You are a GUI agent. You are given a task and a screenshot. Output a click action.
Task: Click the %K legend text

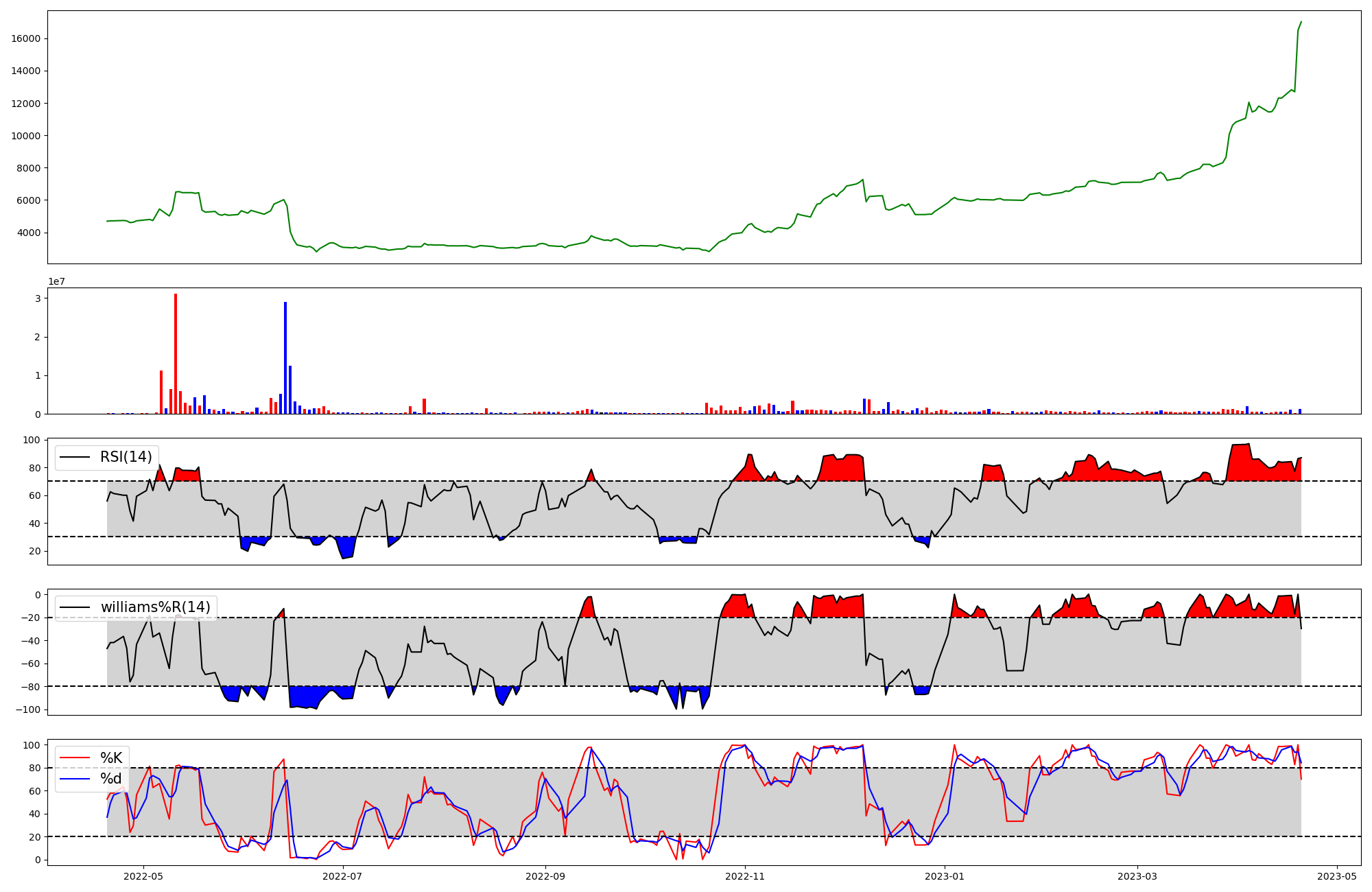[x=111, y=758]
